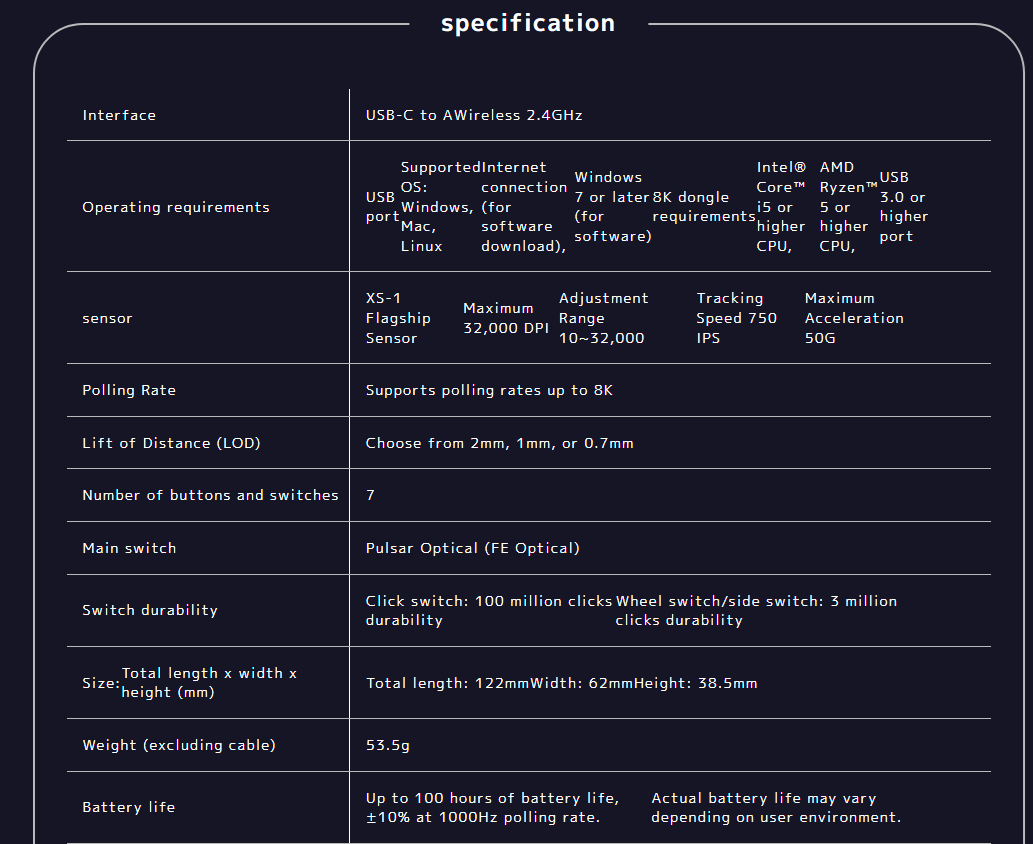The height and width of the screenshot is (844, 1033).
Task: Click "Supports polling rates up to 8K"
Action: (x=489, y=390)
